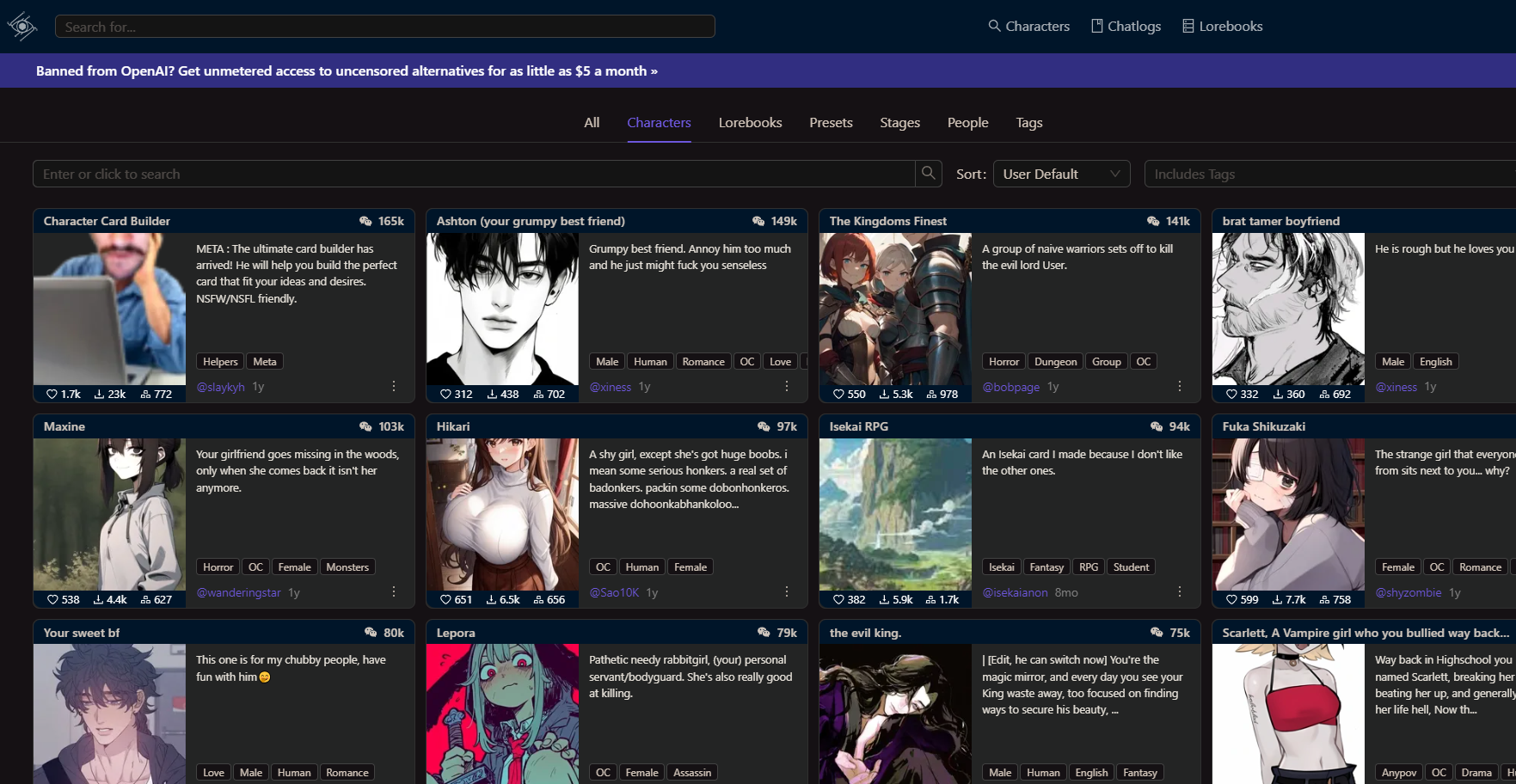Switch to the All tab
Viewport: 1516px width, 784px height.
(x=592, y=123)
